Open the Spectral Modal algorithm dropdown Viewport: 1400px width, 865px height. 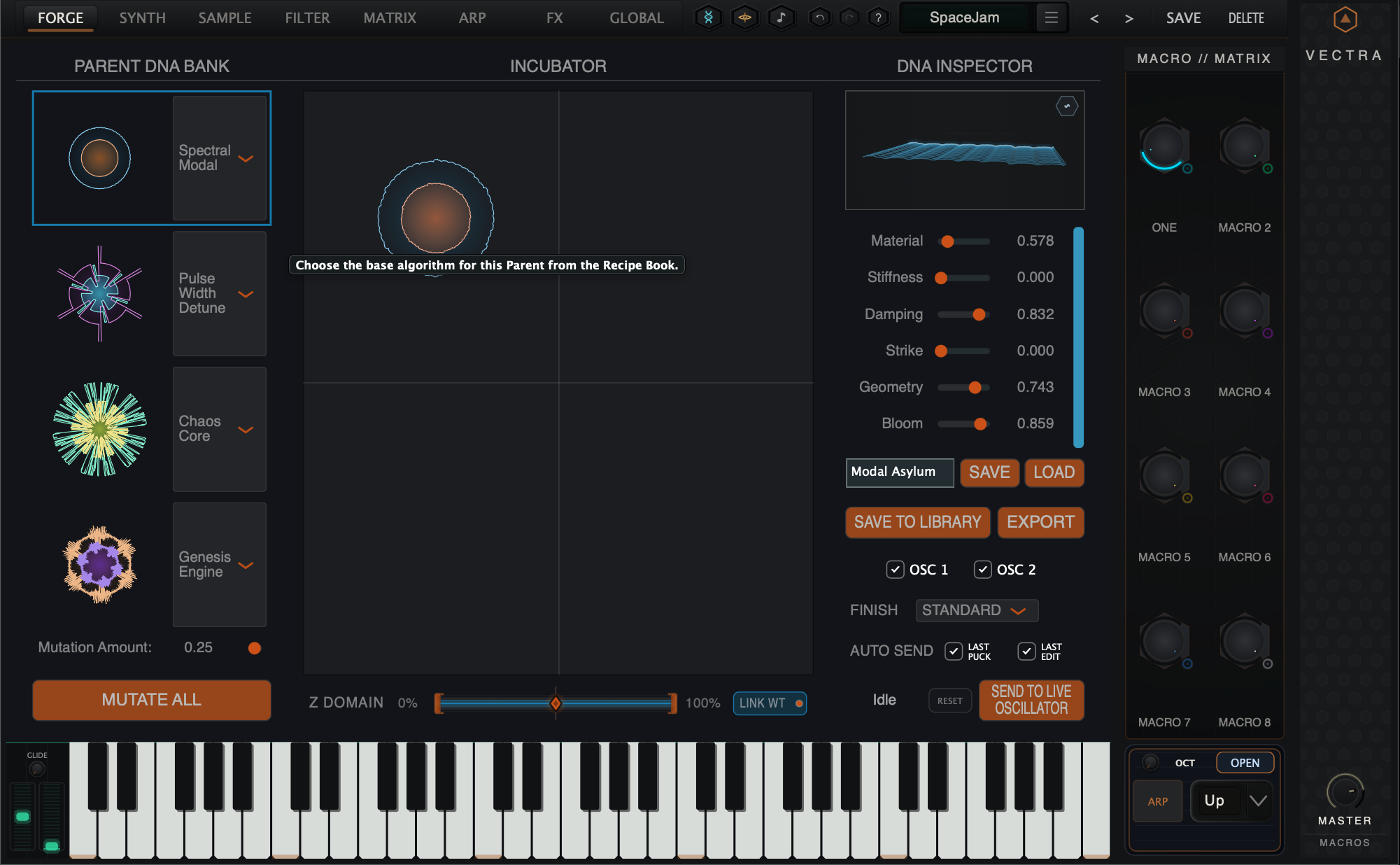220,158
